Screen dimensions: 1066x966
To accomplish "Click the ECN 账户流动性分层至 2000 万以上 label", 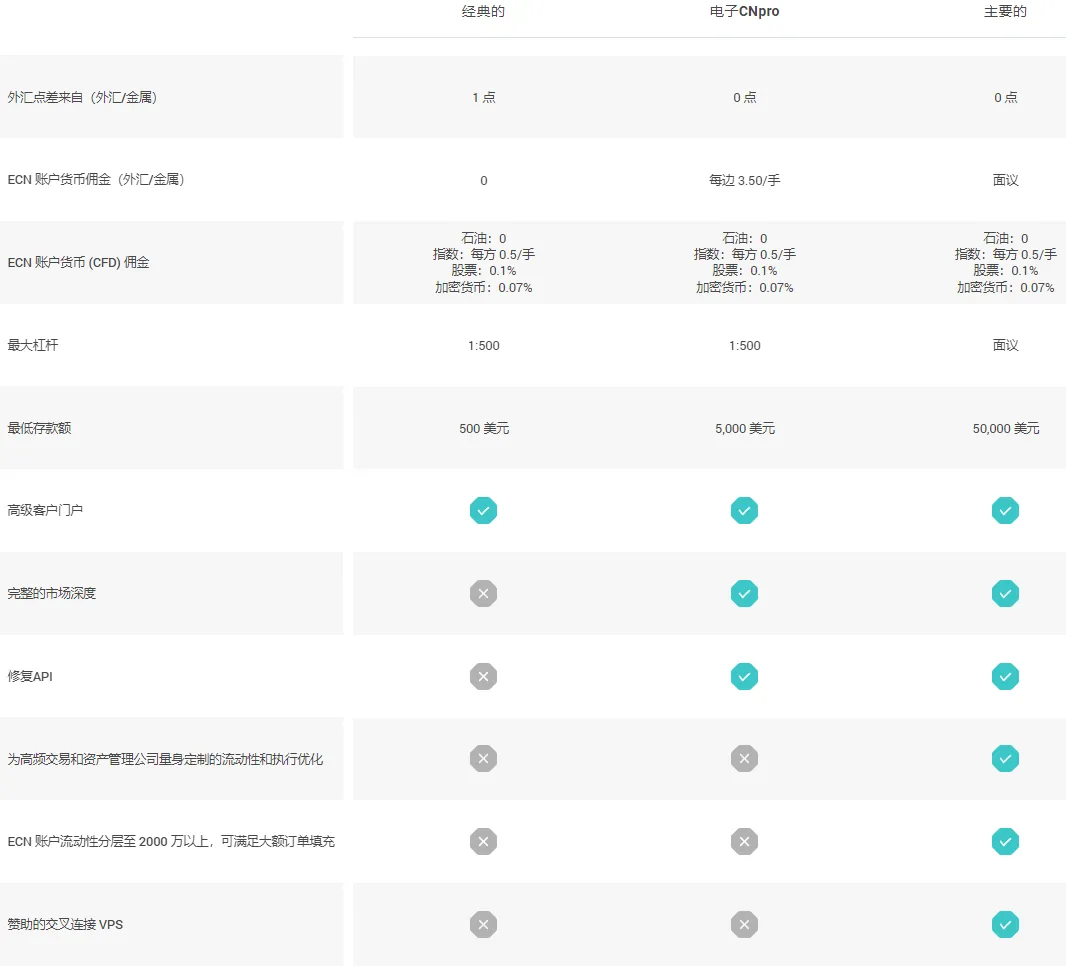I will coord(171,842).
